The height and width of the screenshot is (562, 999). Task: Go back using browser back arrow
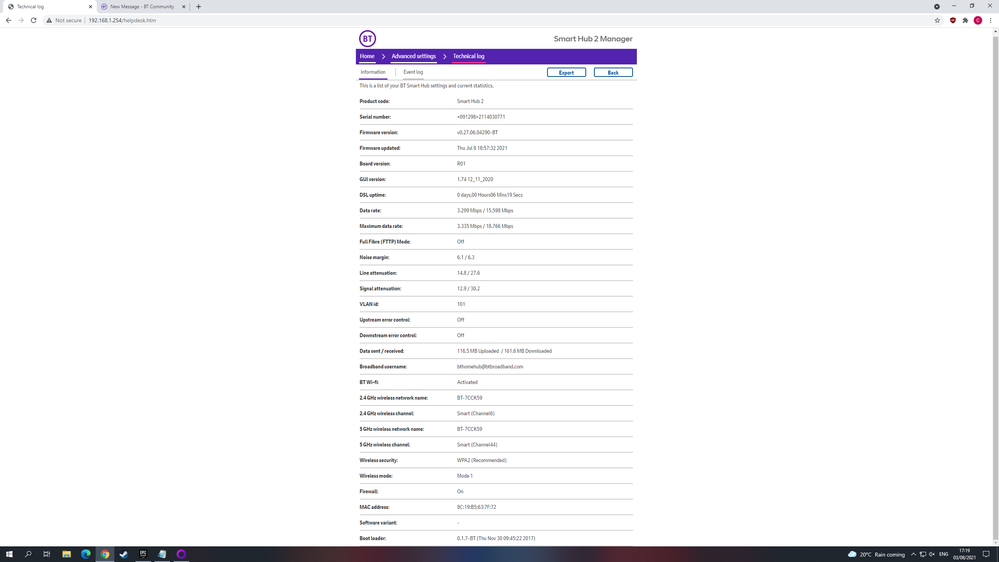(x=8, y=20)
